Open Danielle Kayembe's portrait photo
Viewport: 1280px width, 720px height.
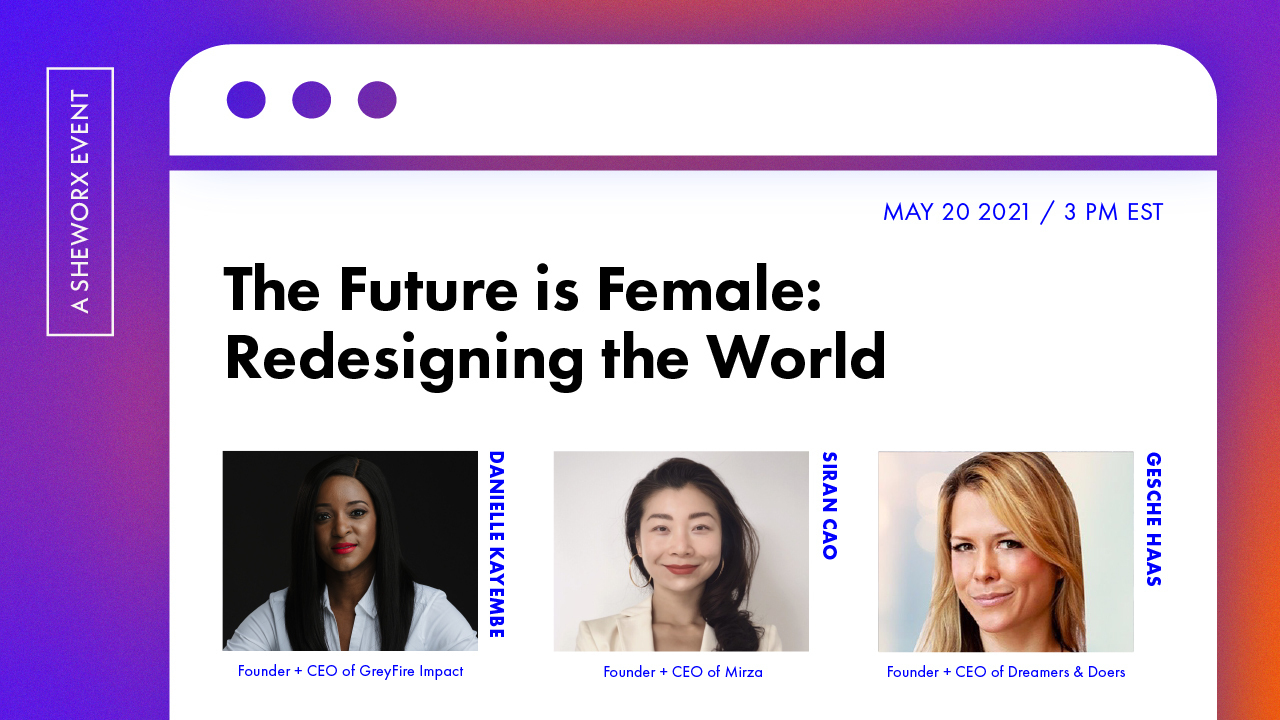pyautogui.click(x=350, y=551)
